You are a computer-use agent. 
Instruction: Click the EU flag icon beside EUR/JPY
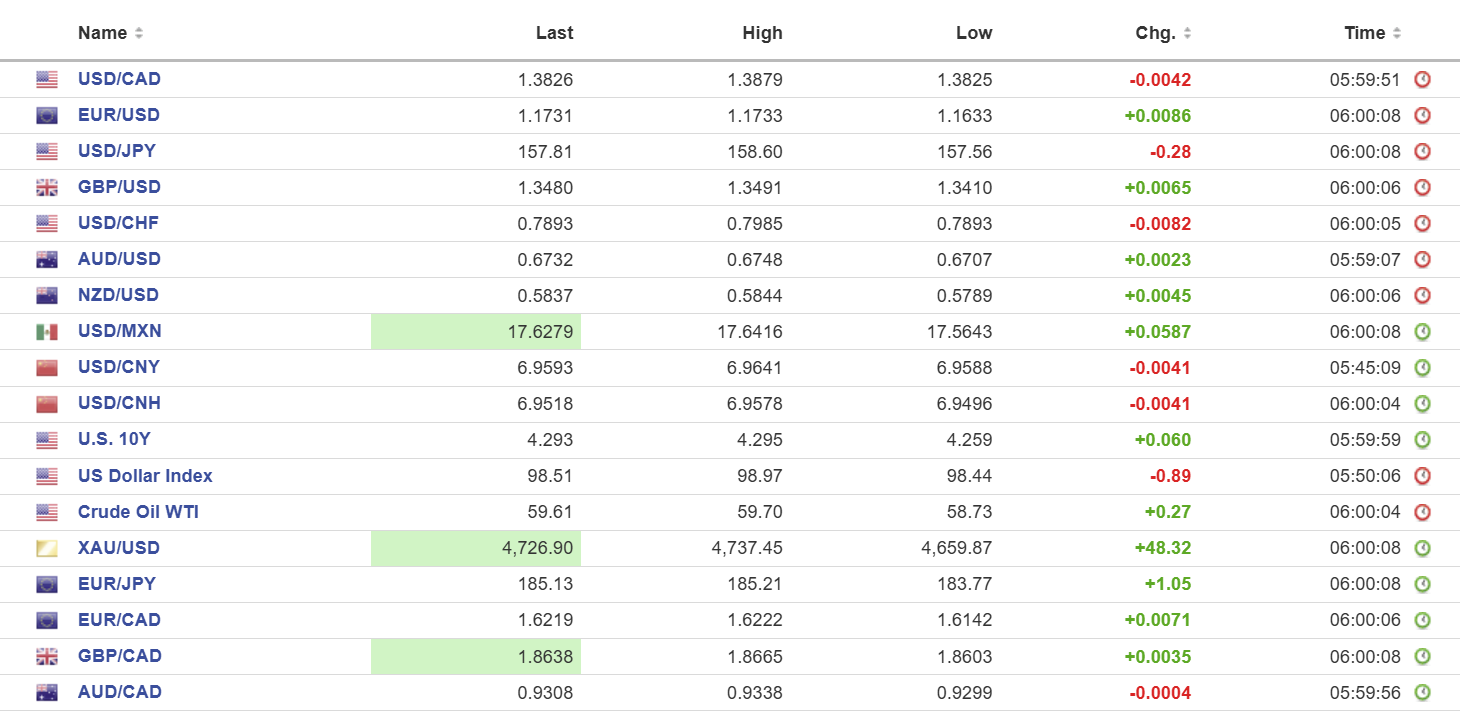pyautogui.click(x=47, y=584)
